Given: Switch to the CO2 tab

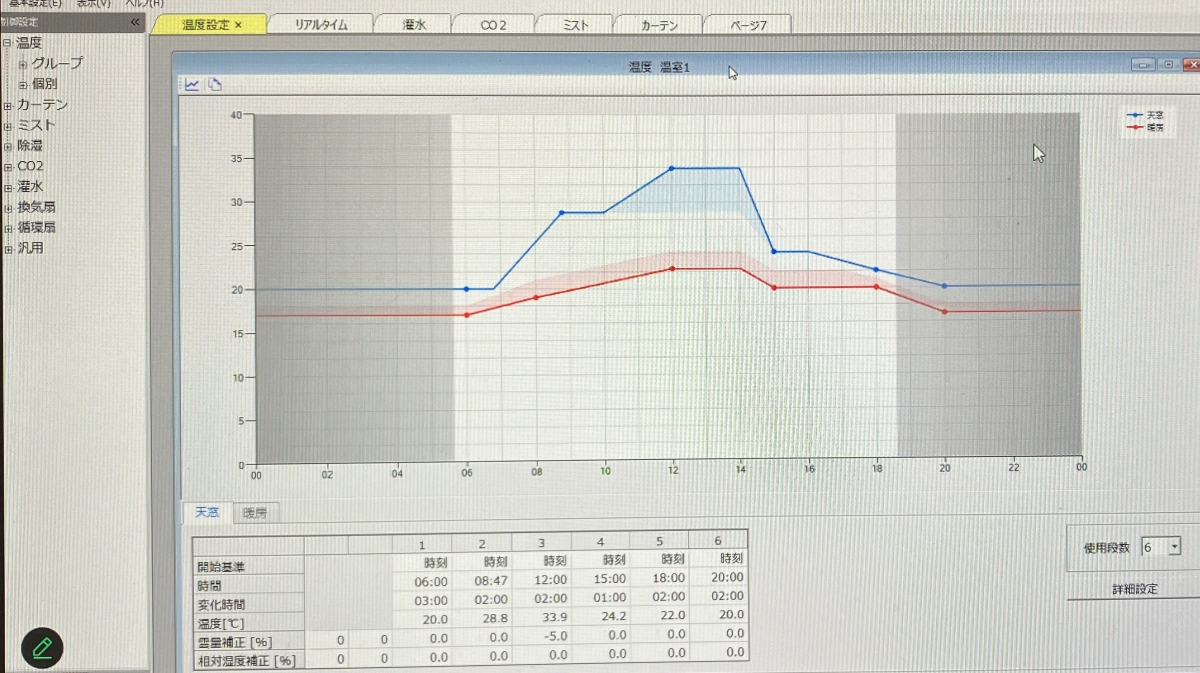Looking at the screenshot, I should [x=493, y=25].
